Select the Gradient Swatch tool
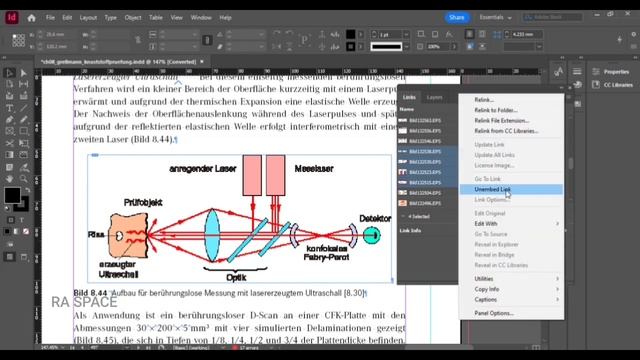 point(9,155)
